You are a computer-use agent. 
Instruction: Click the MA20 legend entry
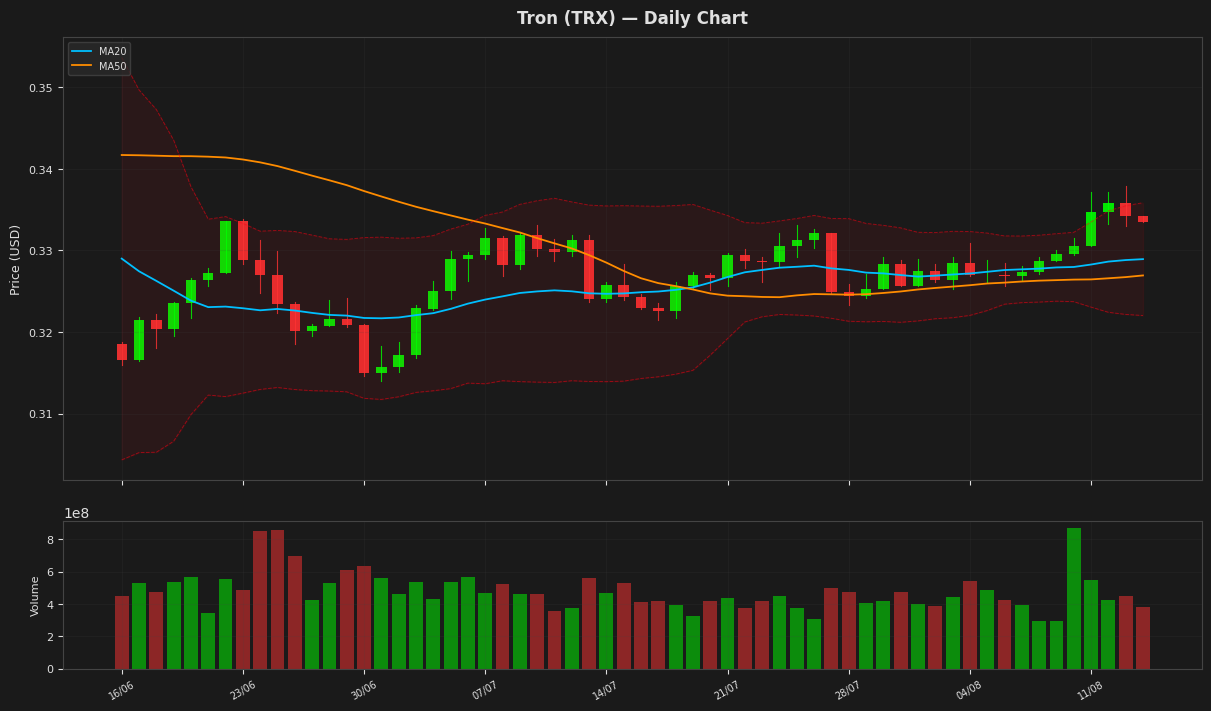[98, 51]
